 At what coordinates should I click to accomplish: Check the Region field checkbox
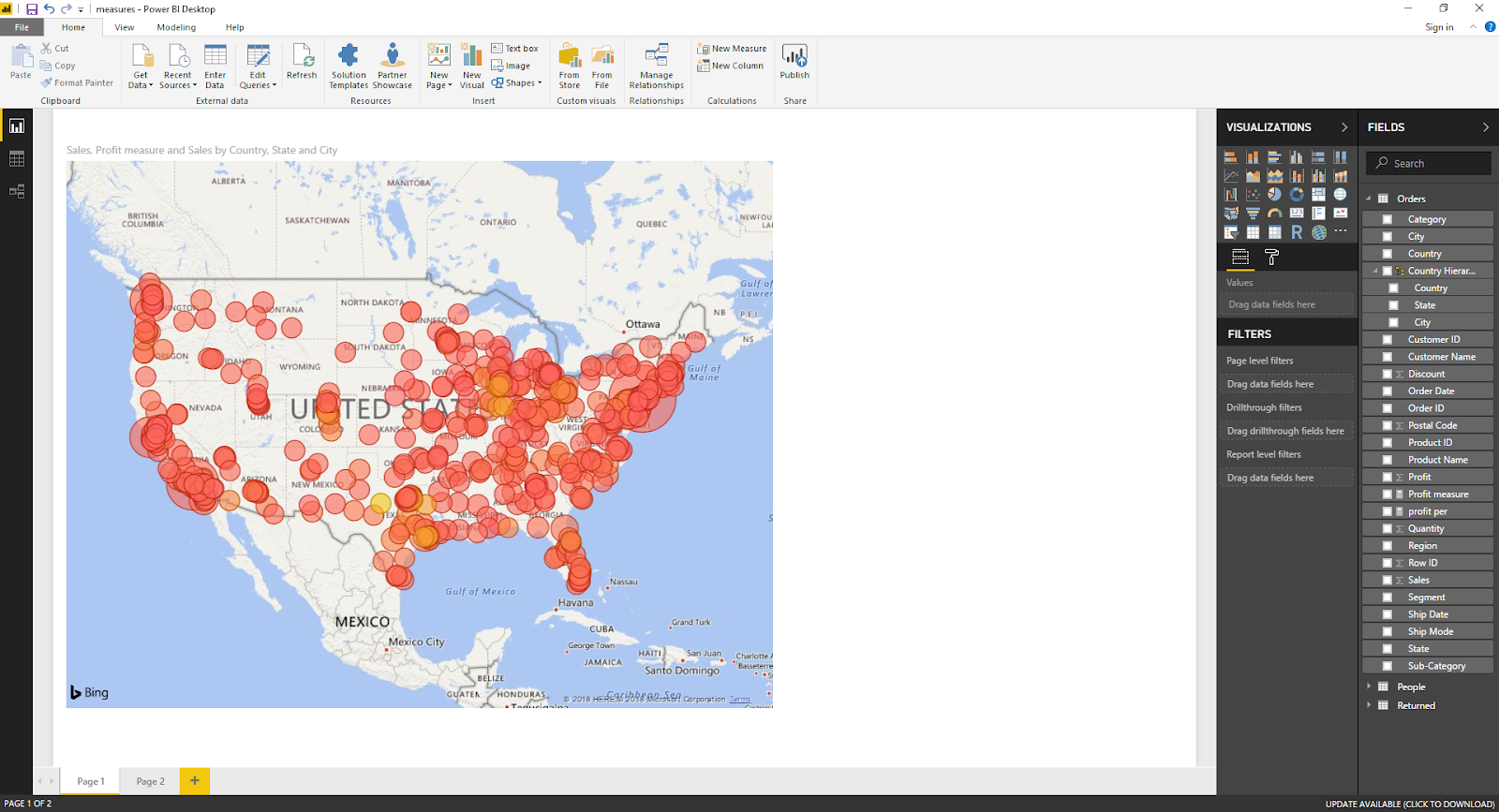point(1388,546)
